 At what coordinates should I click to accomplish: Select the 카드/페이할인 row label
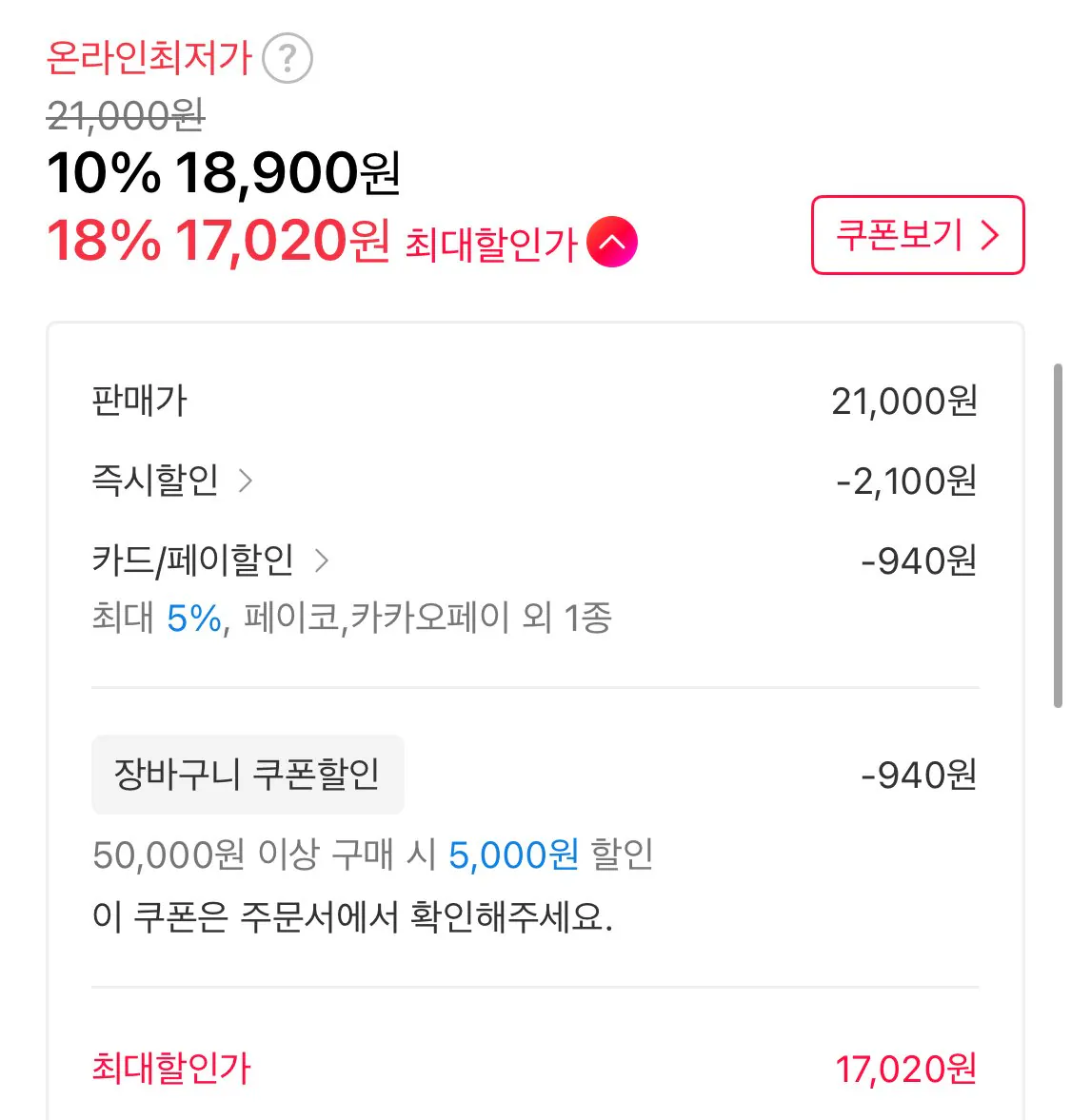coord(192,560)
